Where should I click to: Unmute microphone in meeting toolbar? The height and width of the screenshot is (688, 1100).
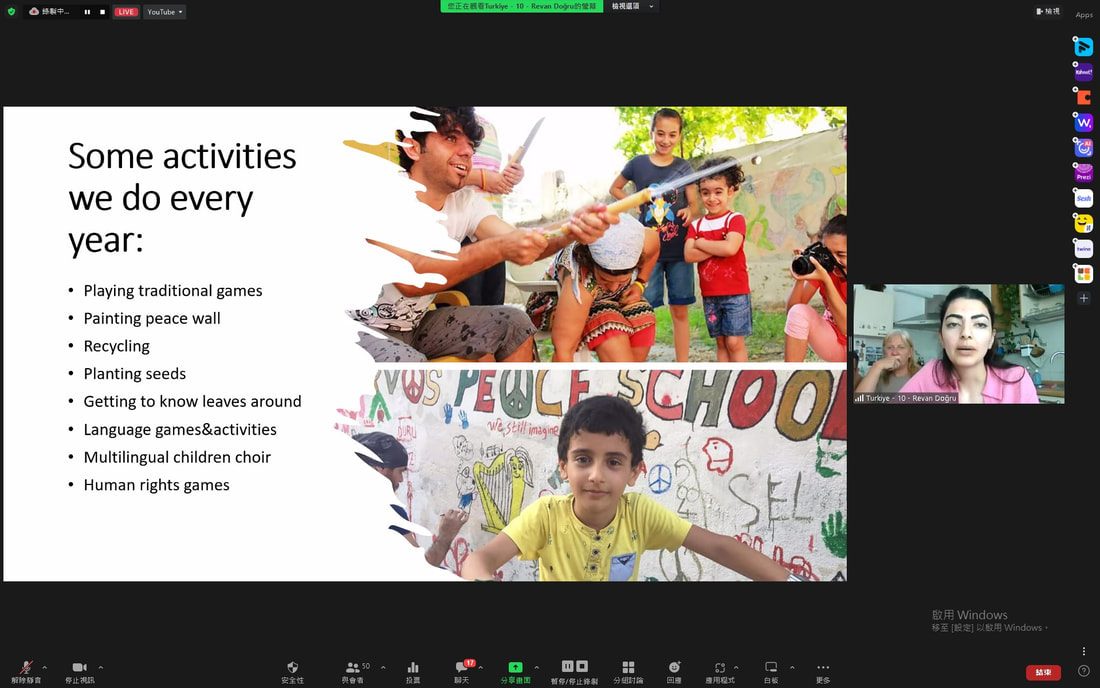[x=26, y=671]
